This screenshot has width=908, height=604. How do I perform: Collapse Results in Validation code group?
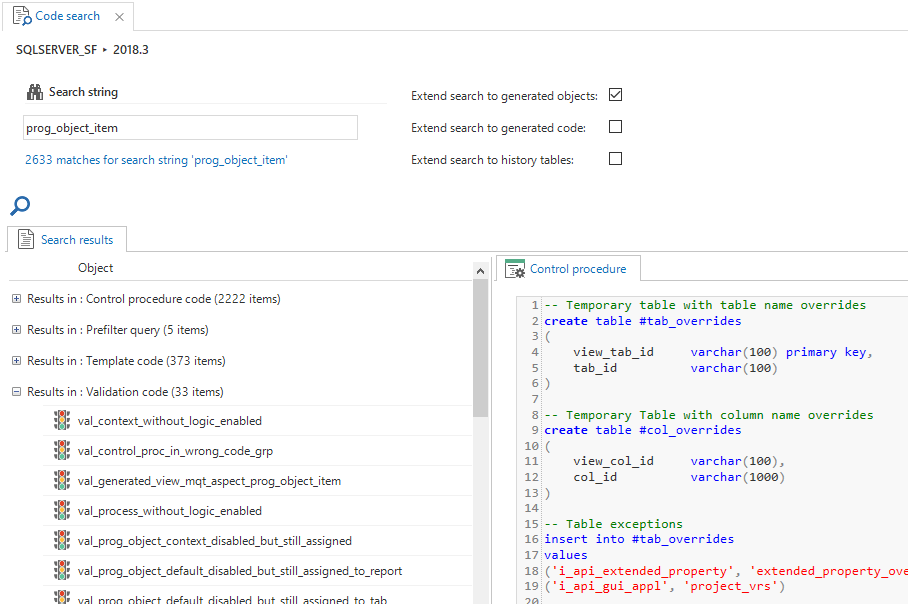16,392
